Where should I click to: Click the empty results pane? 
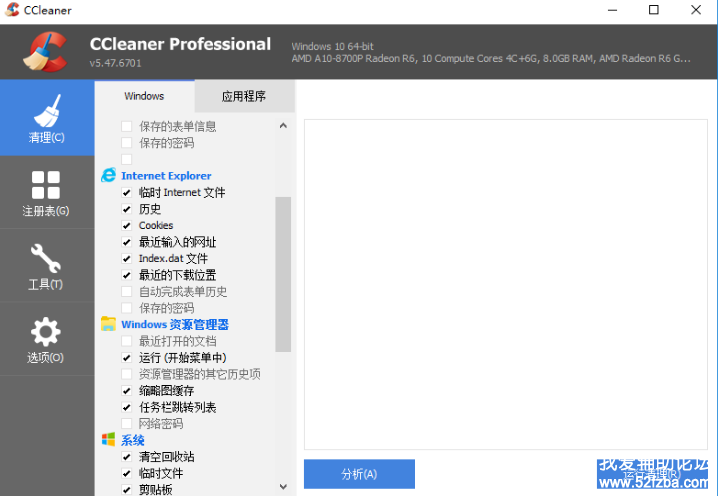tap(506, 284)
